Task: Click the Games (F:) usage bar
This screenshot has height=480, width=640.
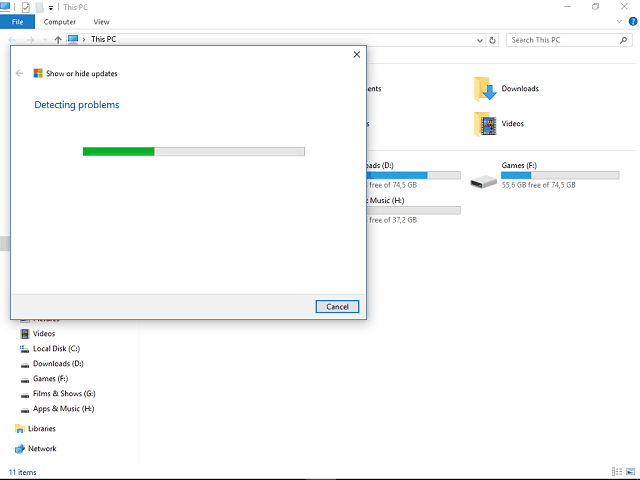Action: 560,175
